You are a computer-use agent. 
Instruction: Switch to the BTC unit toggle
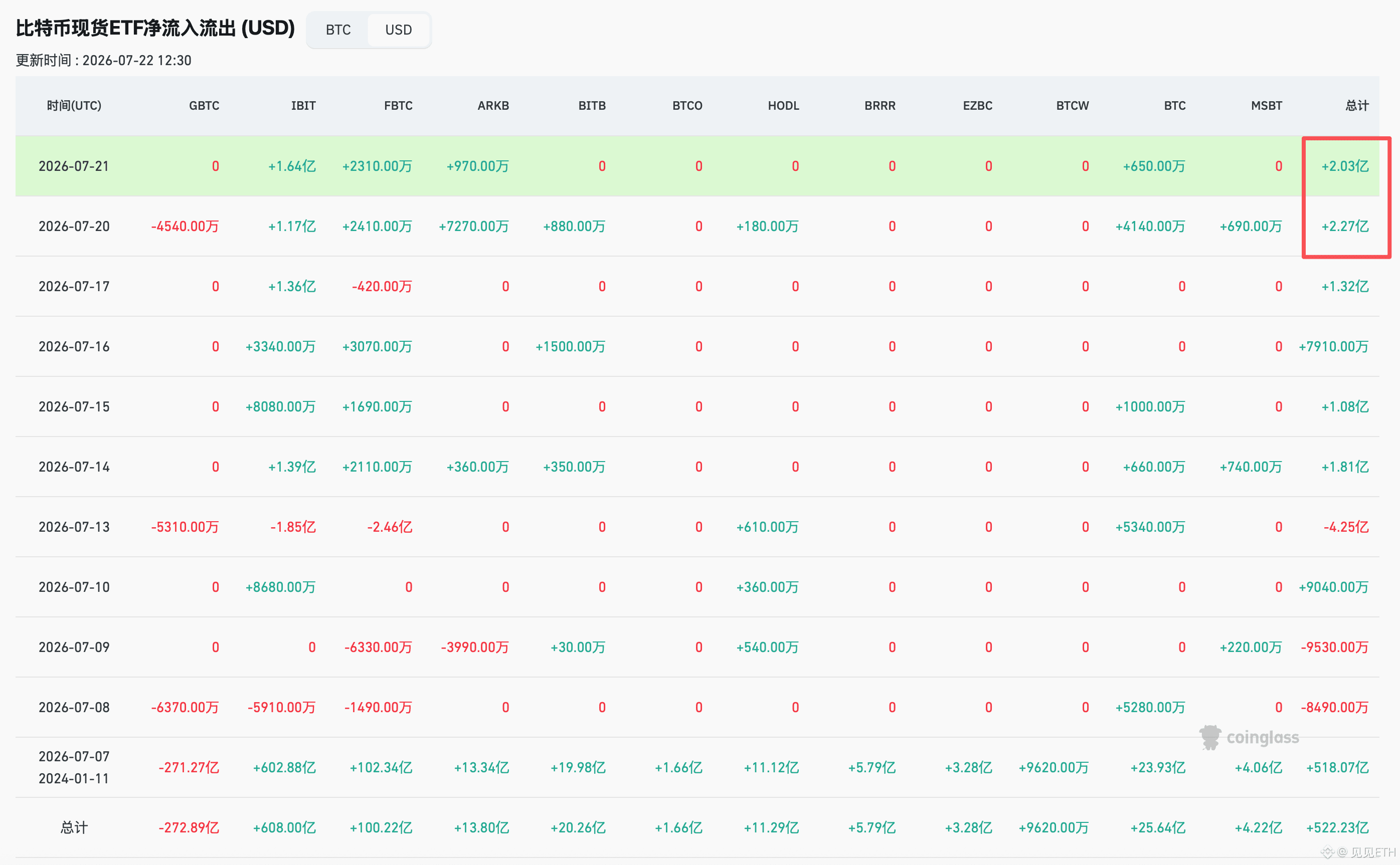[x=337, y=30]
